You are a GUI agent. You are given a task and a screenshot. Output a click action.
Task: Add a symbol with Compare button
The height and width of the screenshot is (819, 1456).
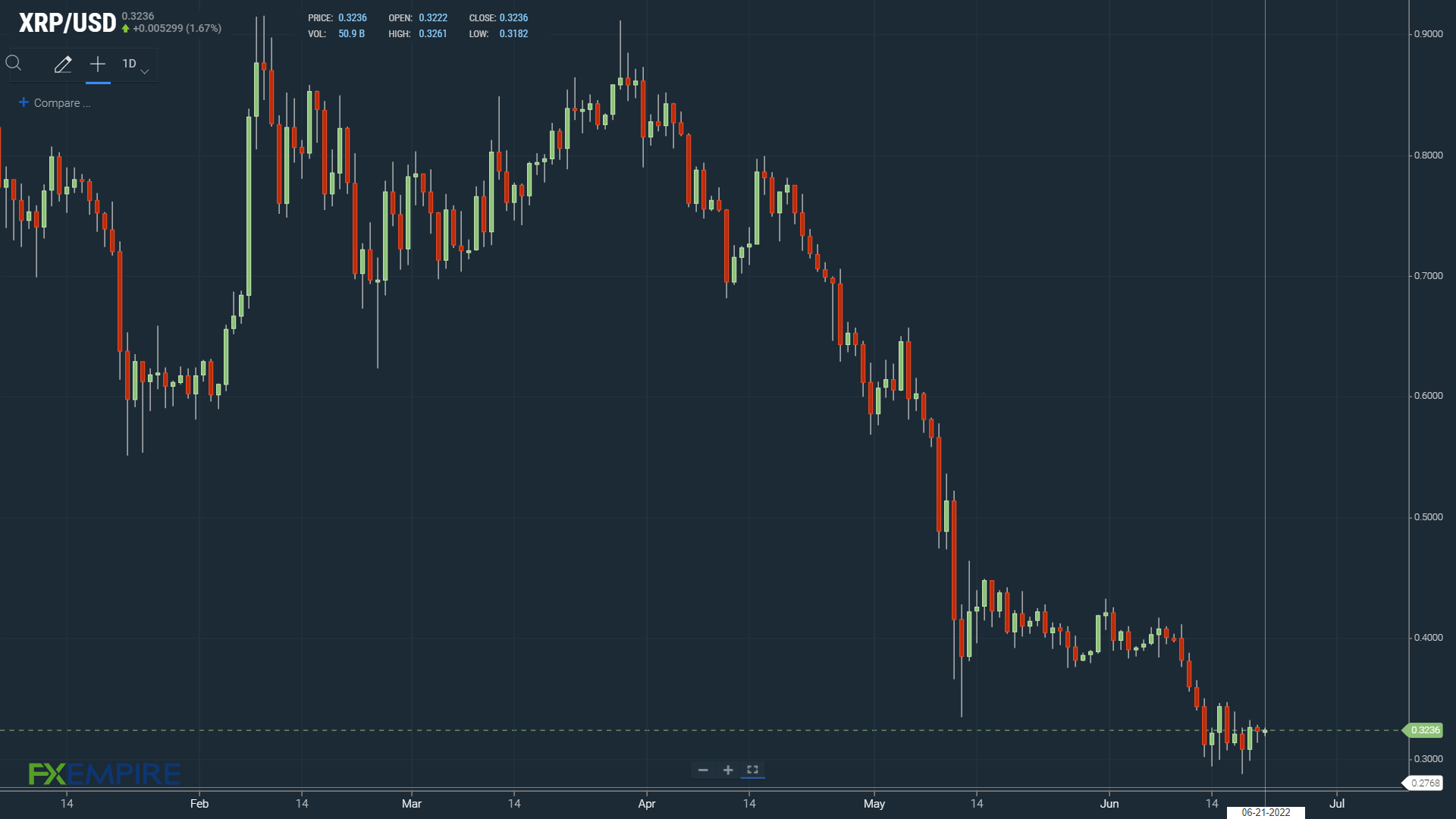[55, 103]
